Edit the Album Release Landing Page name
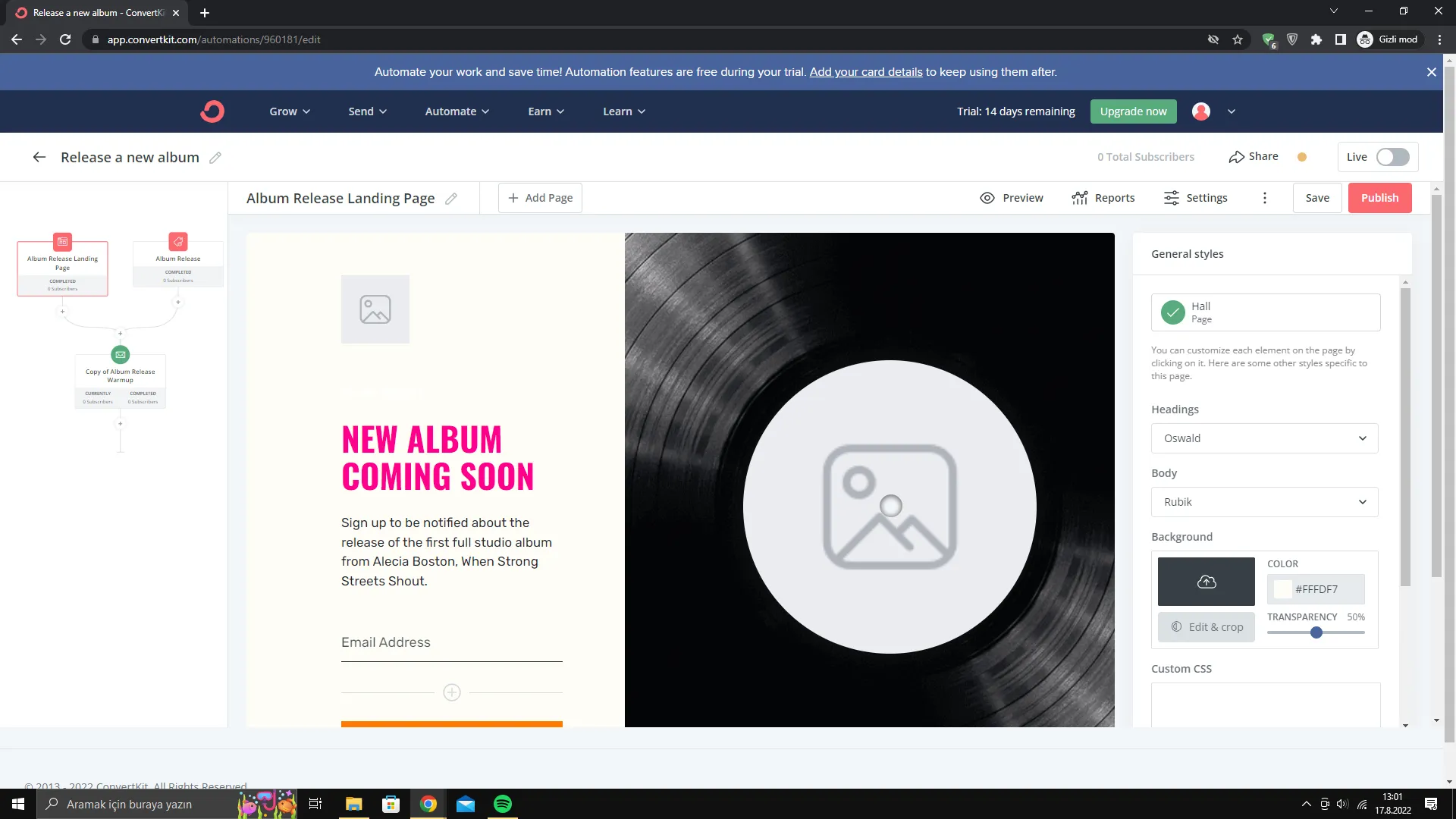 (451, 199)
